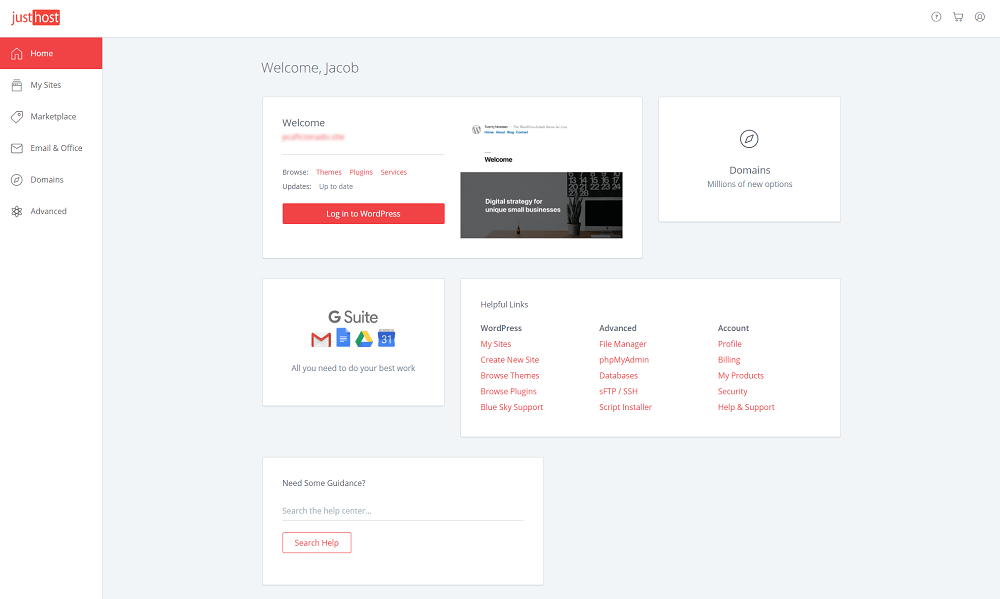
Task: Click Log in to WordPress button
Action: pos(364,214)
